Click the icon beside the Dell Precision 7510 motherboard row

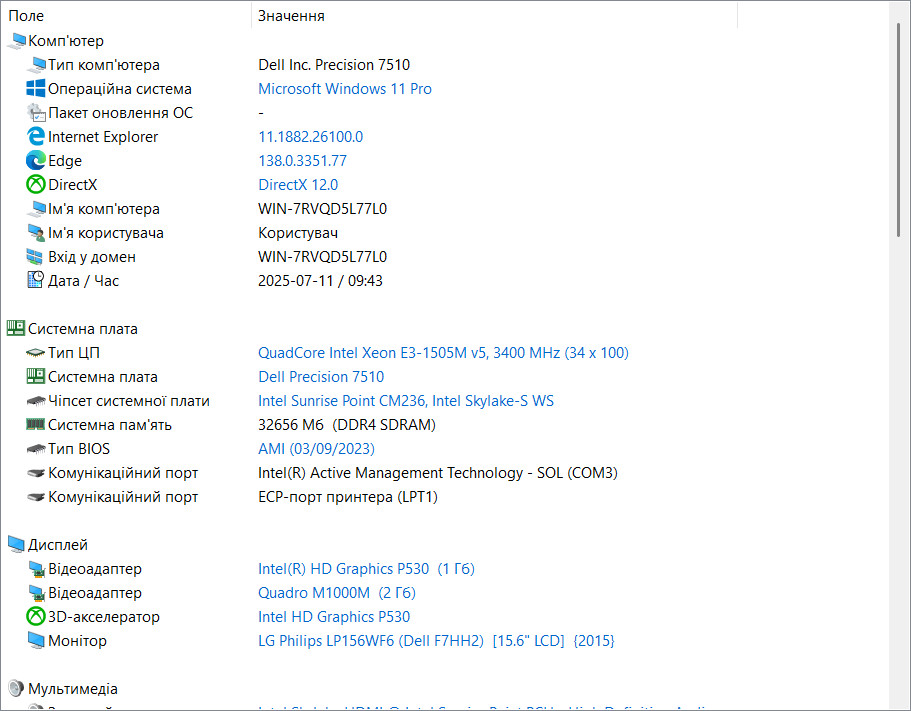tap(36, 376)
